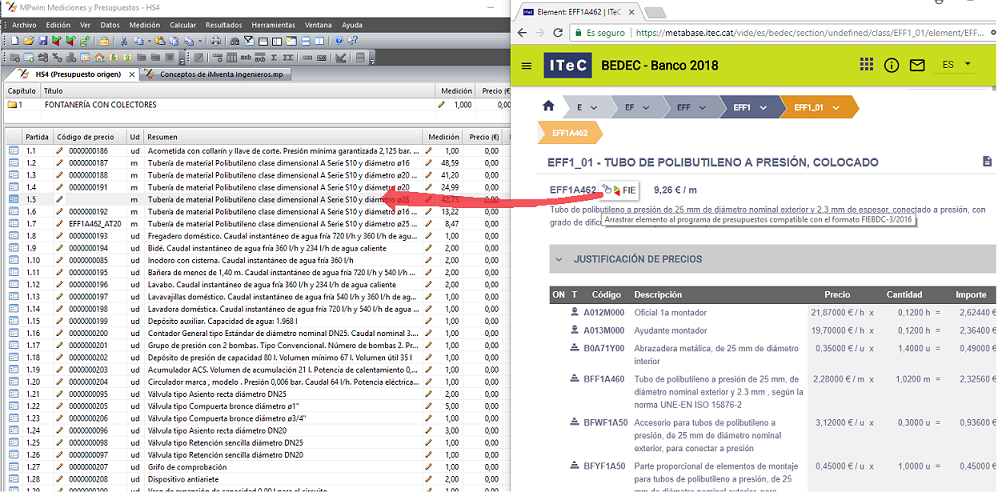Screen dimensions: 998x496
Task: Open the apps grid icon in BEDEC header
Action: [x=866, y=64]
